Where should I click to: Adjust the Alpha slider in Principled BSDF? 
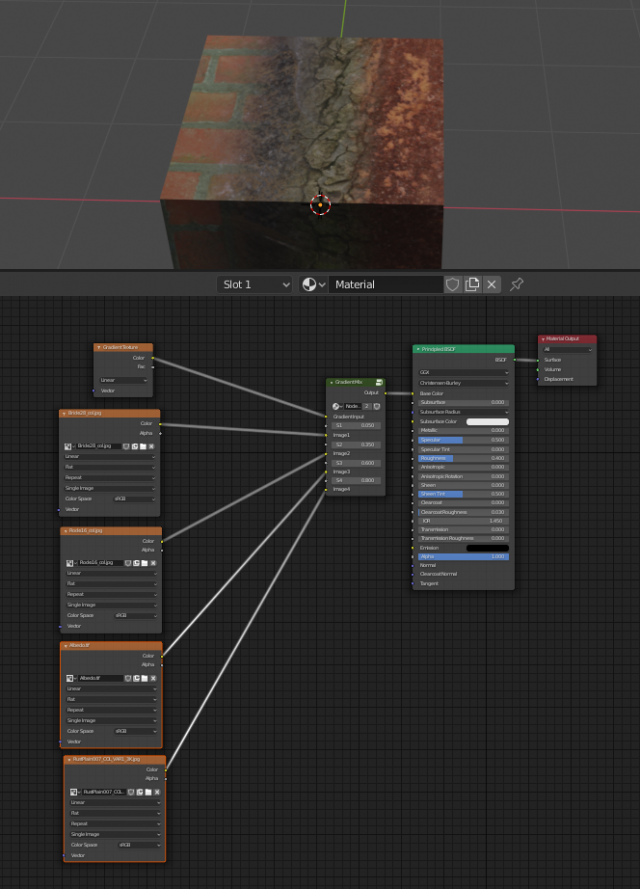(463, 557)
